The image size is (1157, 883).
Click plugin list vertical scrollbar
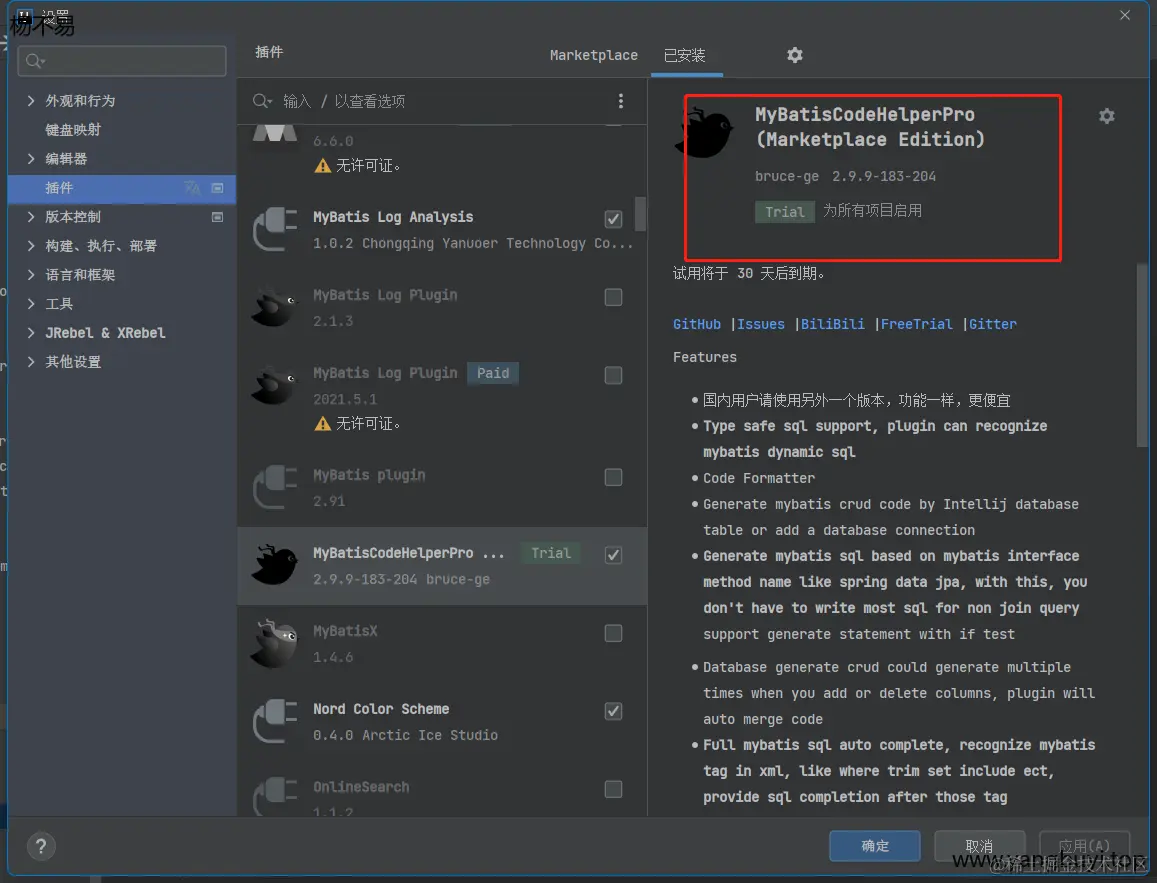(x=640, y=214)
